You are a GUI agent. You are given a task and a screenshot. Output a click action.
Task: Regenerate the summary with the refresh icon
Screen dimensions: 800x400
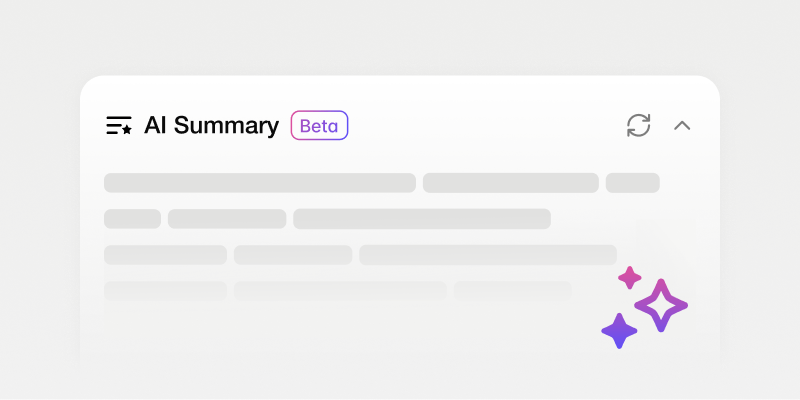click(x=638, y=125)
